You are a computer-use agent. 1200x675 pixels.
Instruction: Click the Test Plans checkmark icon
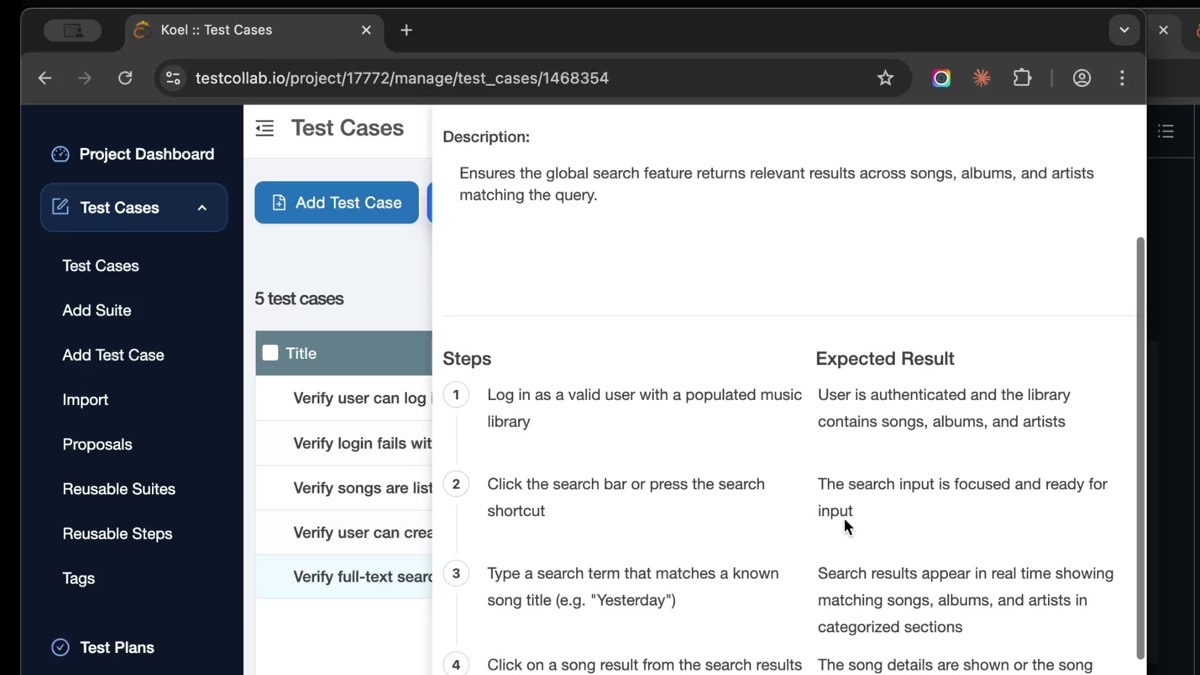(x=60, y=647)
